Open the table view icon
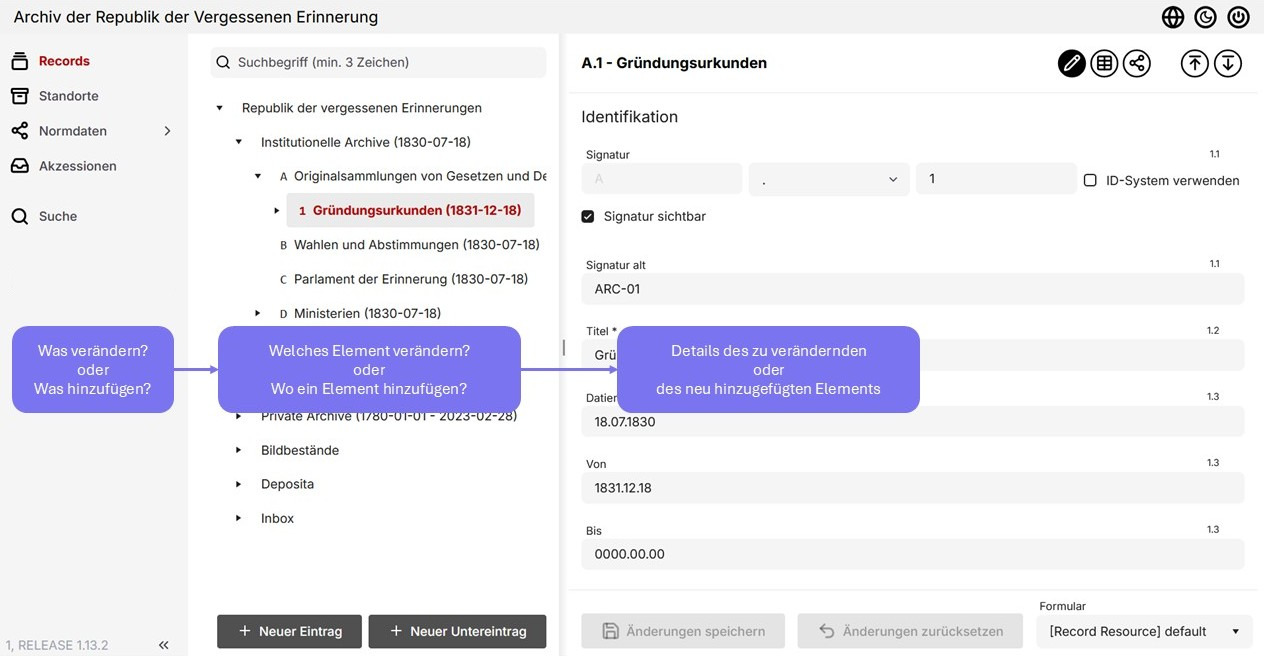The height and width of the screenshot is (656, 1264). point(1104,63)
